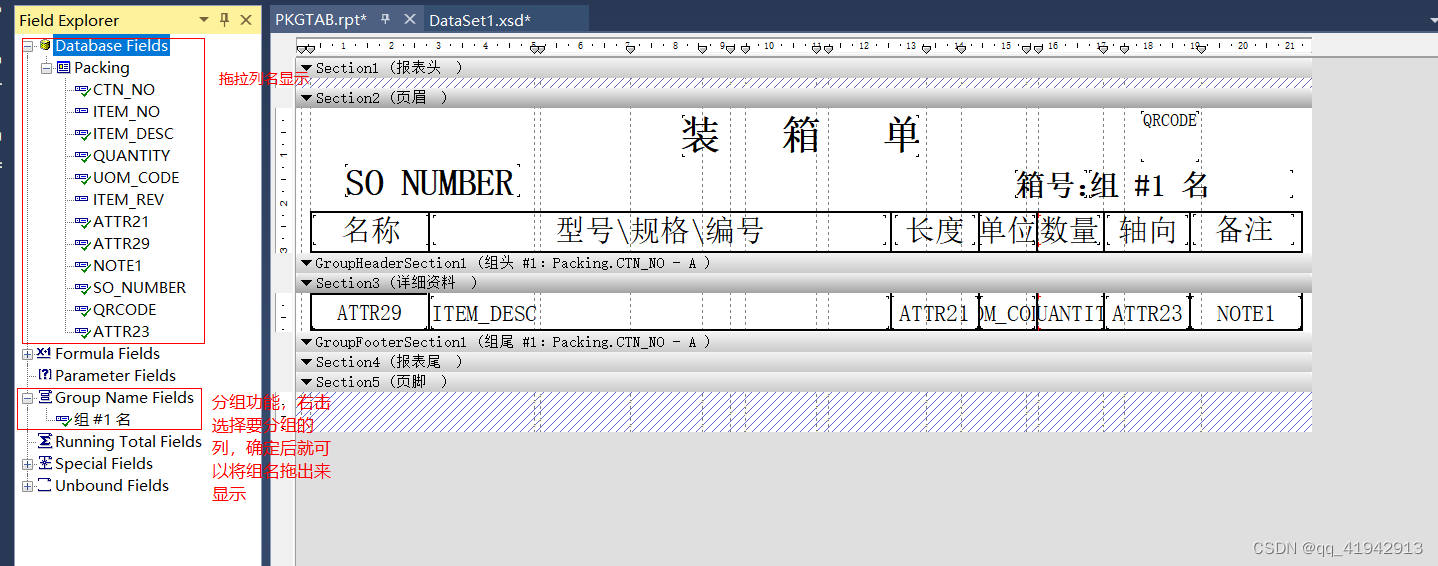Select Formula Fields in the tree
The width and height of the screenshot is (1438, 566).
(x=107, y=354)
